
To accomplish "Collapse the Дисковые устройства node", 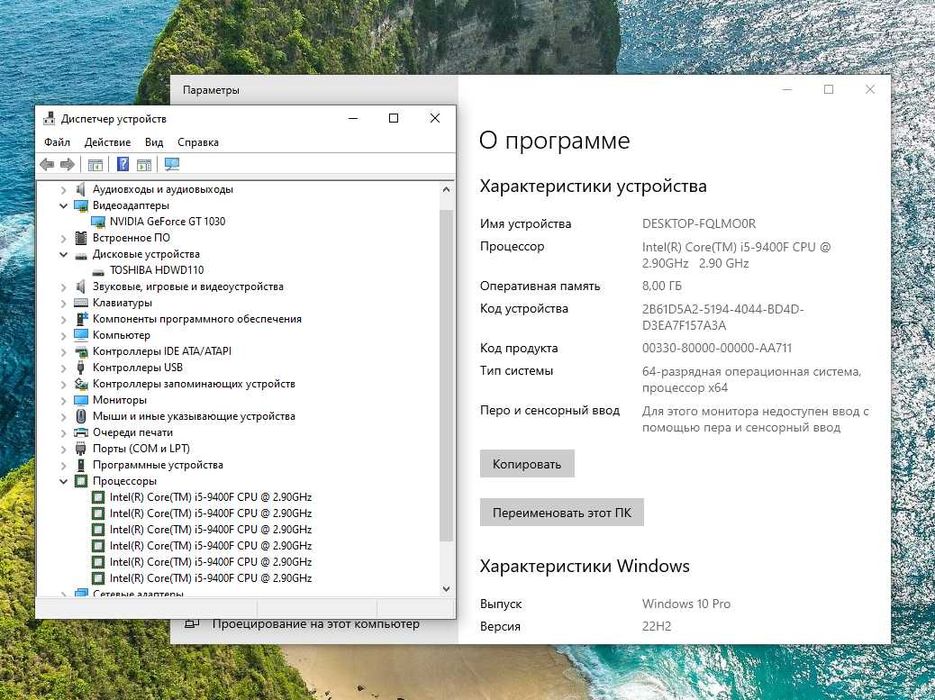I will pos(63,254).
